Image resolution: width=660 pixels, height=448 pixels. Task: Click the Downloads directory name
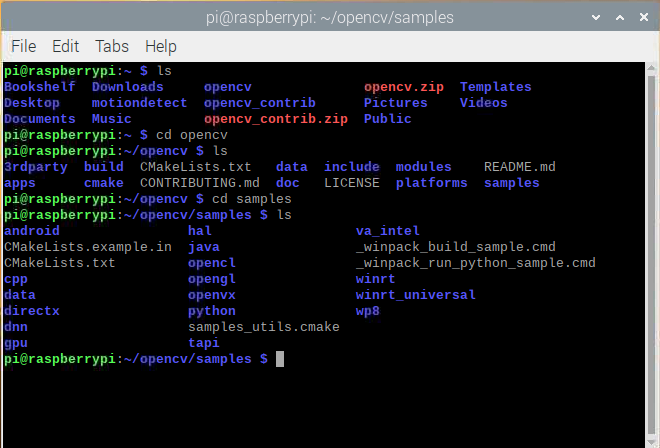click(x=128, y=87)
